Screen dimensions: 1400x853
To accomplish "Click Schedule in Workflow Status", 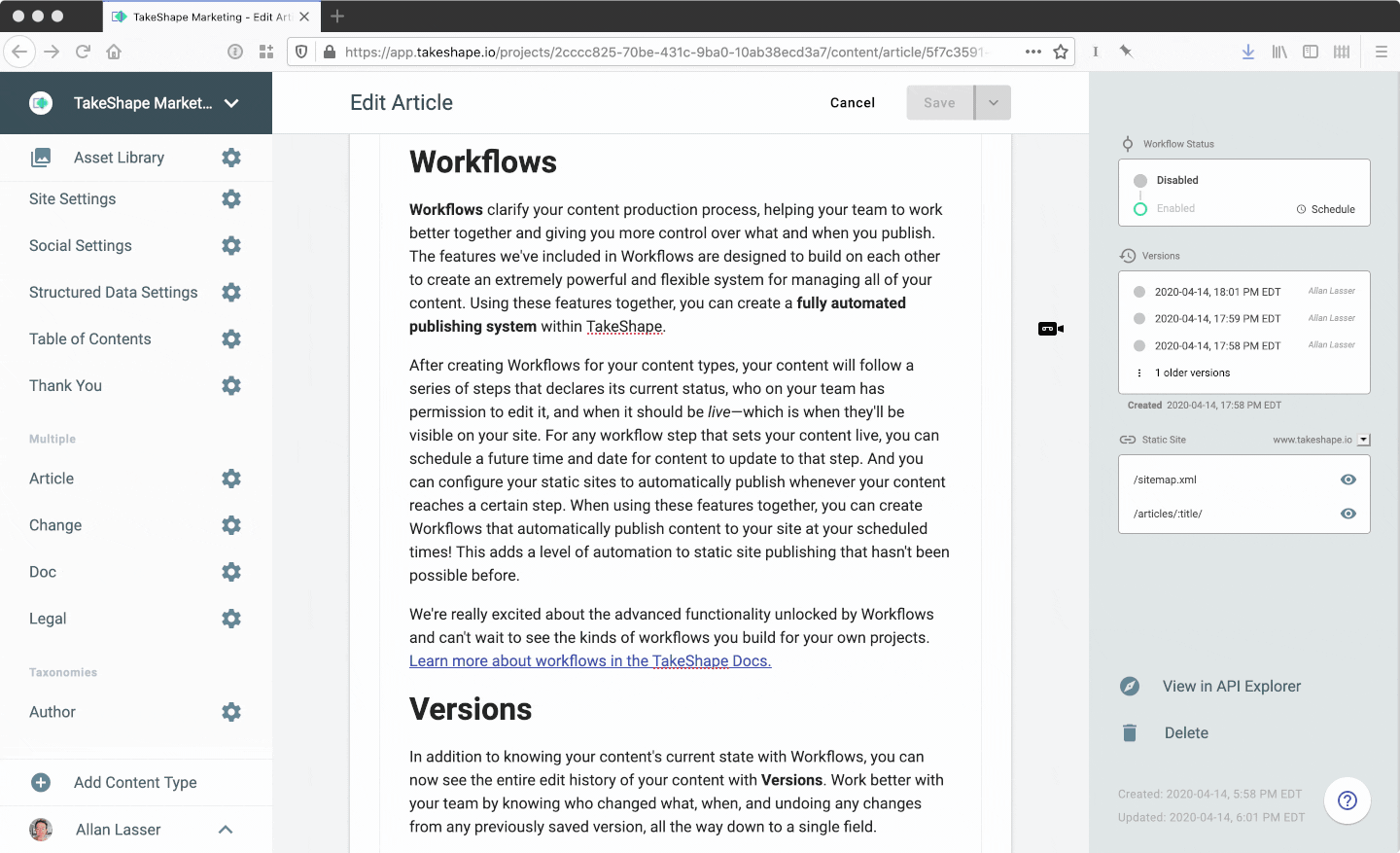I will tap(1326, 209).
